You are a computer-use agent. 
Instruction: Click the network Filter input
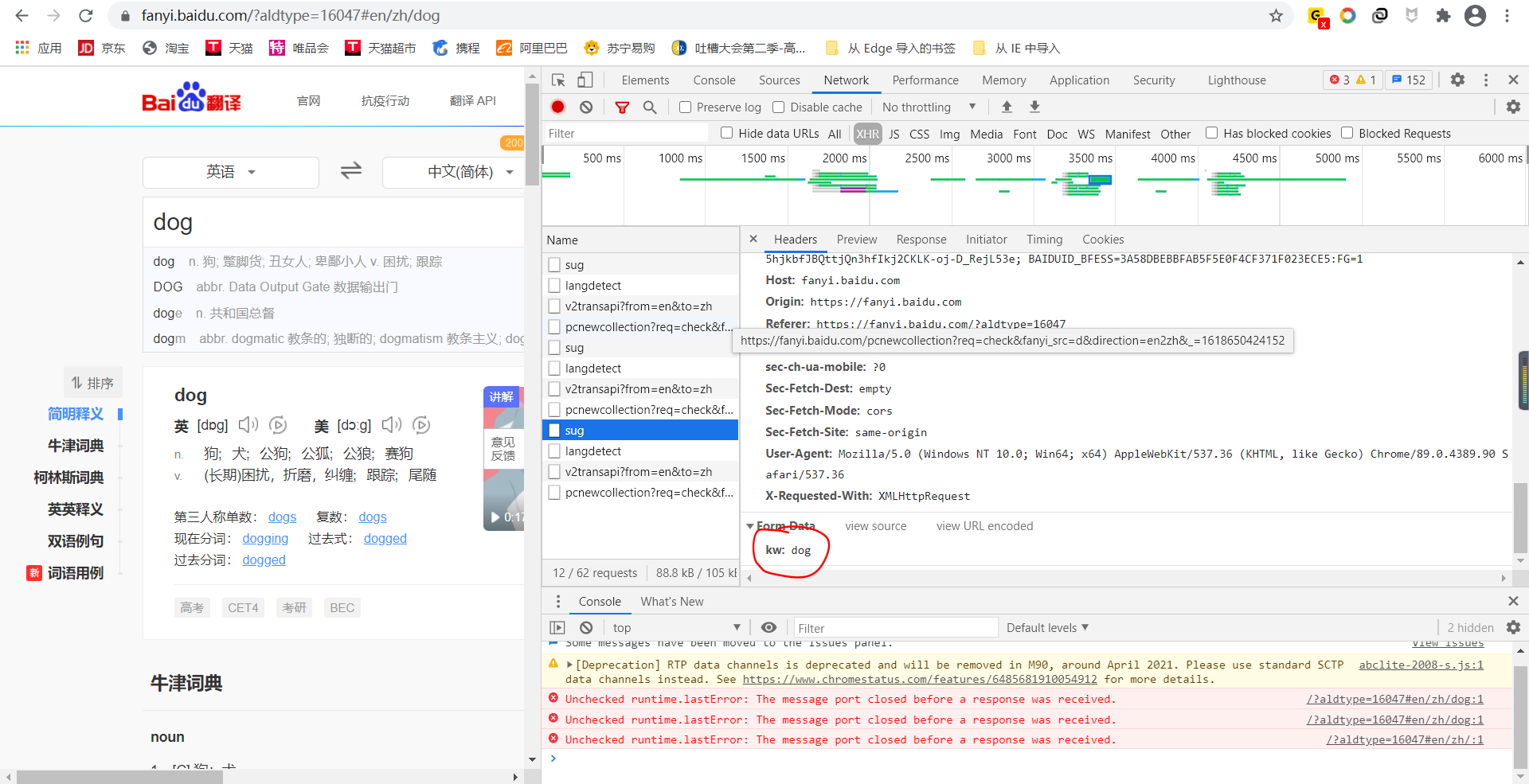tap(625, 133)
